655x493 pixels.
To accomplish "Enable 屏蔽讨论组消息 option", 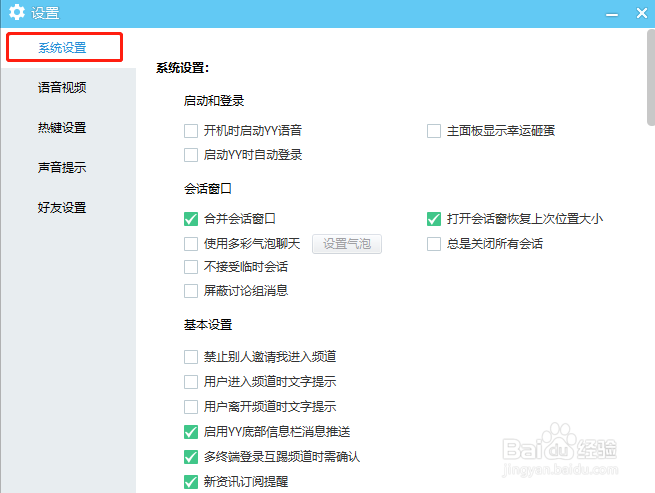I will 191,291.
